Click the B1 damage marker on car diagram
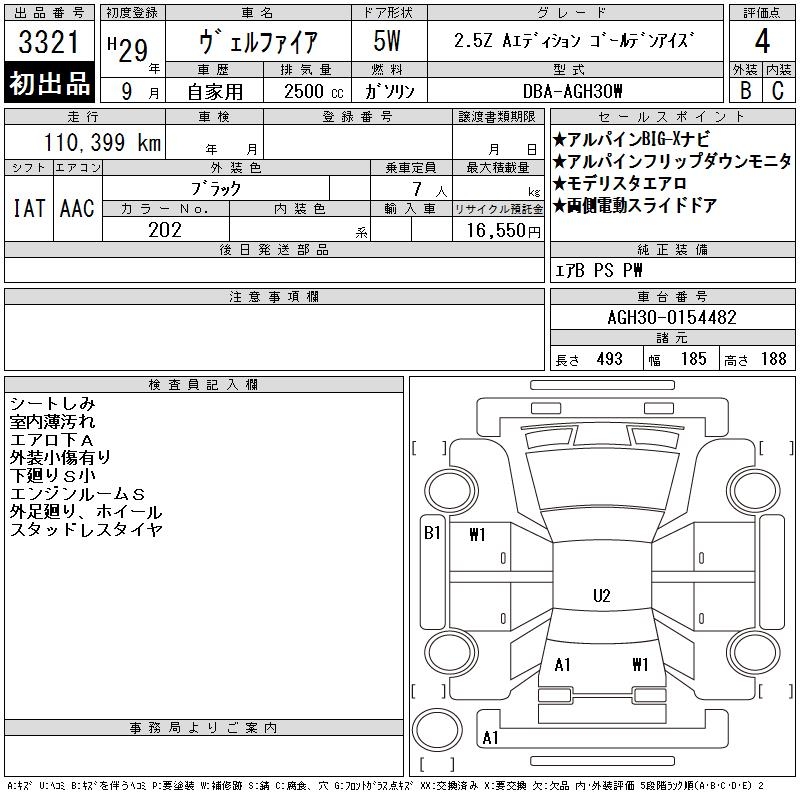Viewport: 800px width, 800px height. (x=432, y=533)
